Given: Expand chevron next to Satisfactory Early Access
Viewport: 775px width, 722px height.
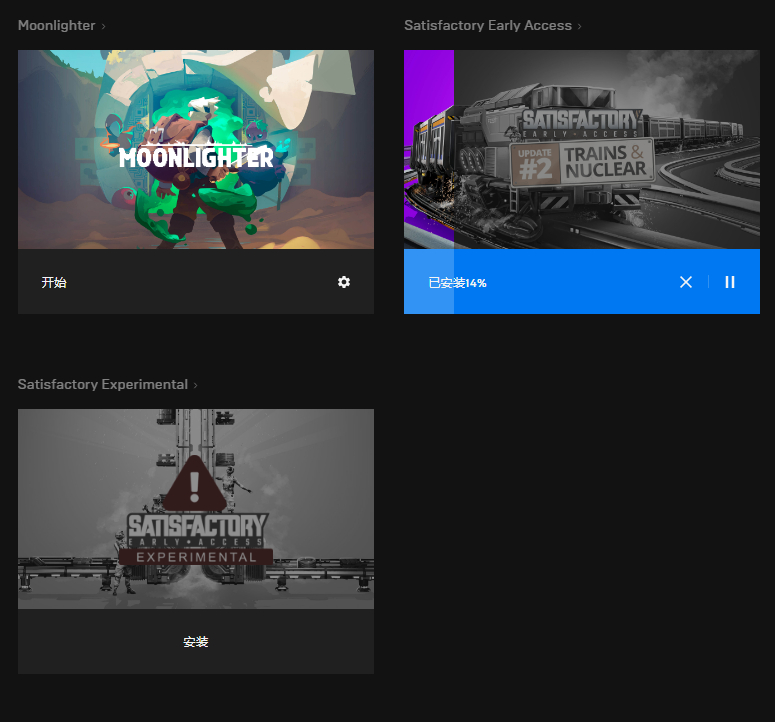Looking at the screenshot, I should click(580, 26).
